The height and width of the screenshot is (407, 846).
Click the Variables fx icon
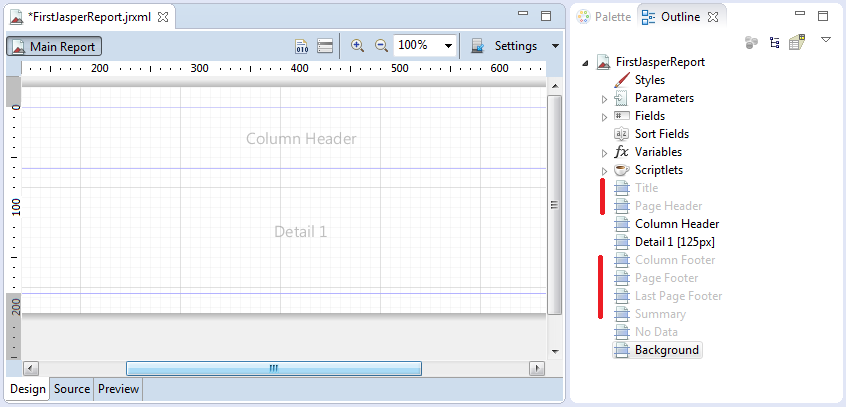pos(622,152)
